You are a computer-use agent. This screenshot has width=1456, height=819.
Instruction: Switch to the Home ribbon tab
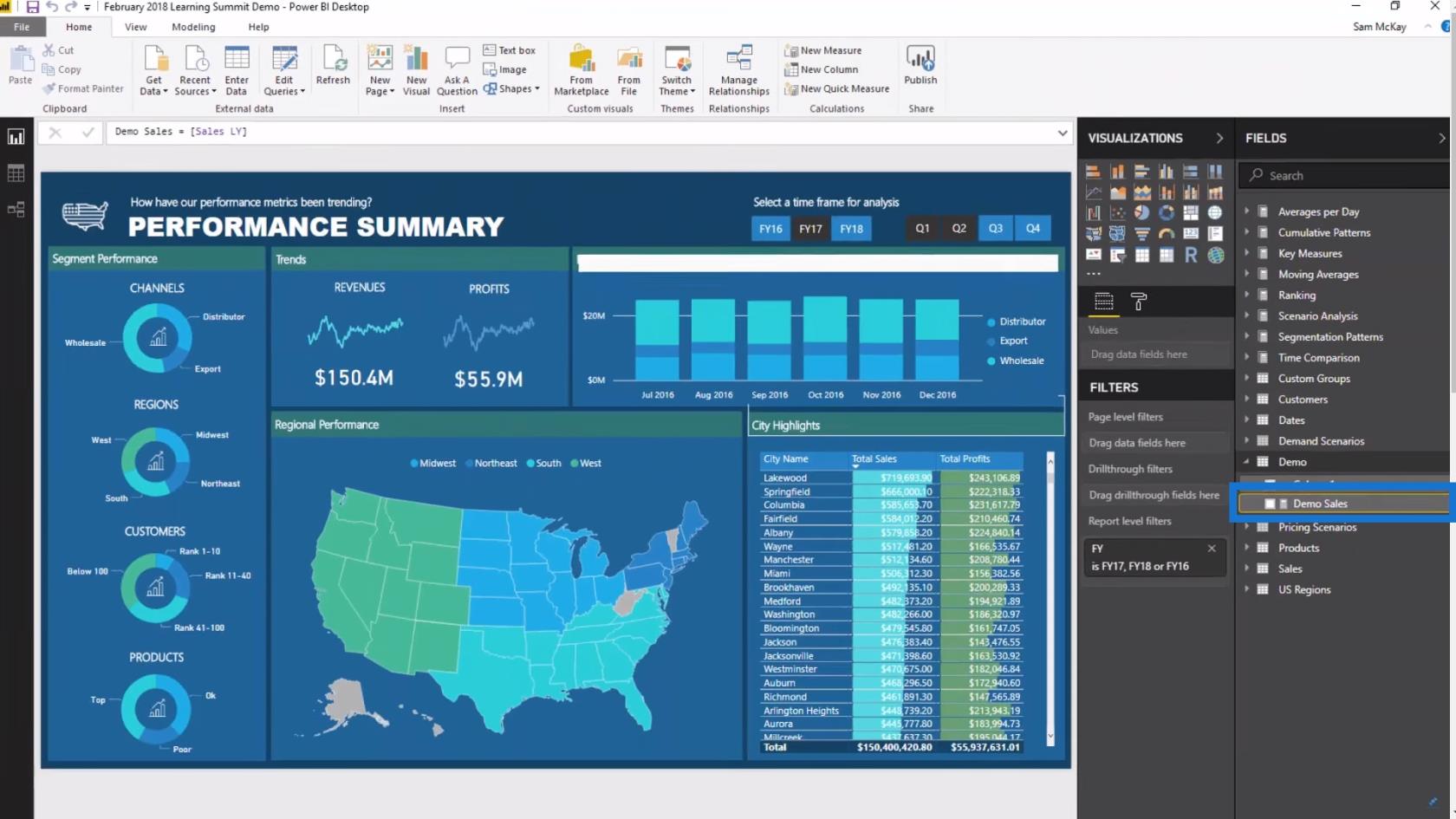coord(79,27)
